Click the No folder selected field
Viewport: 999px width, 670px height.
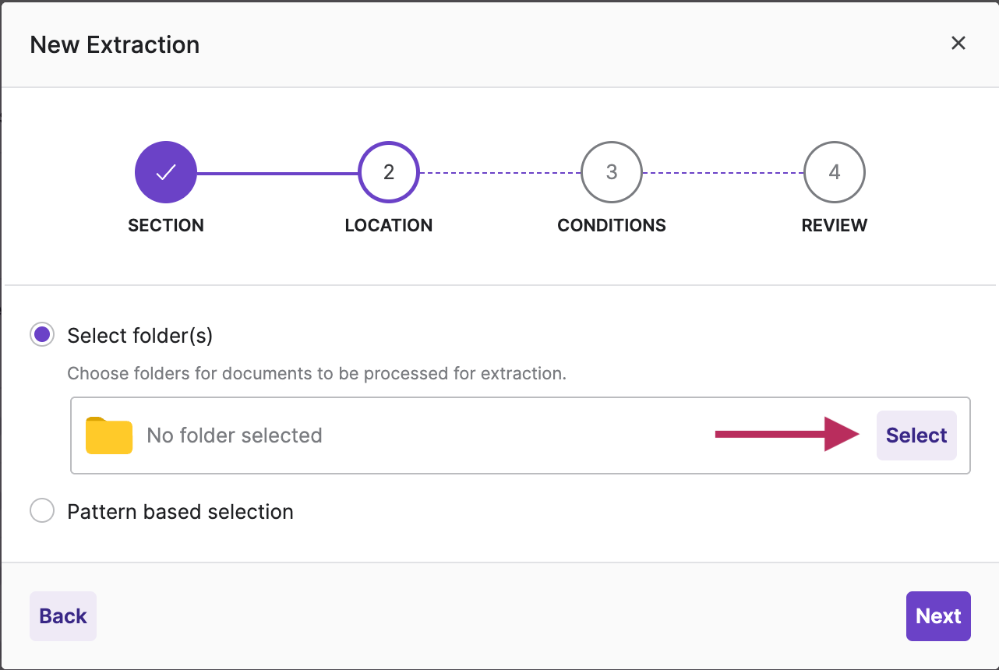point(520,436)
